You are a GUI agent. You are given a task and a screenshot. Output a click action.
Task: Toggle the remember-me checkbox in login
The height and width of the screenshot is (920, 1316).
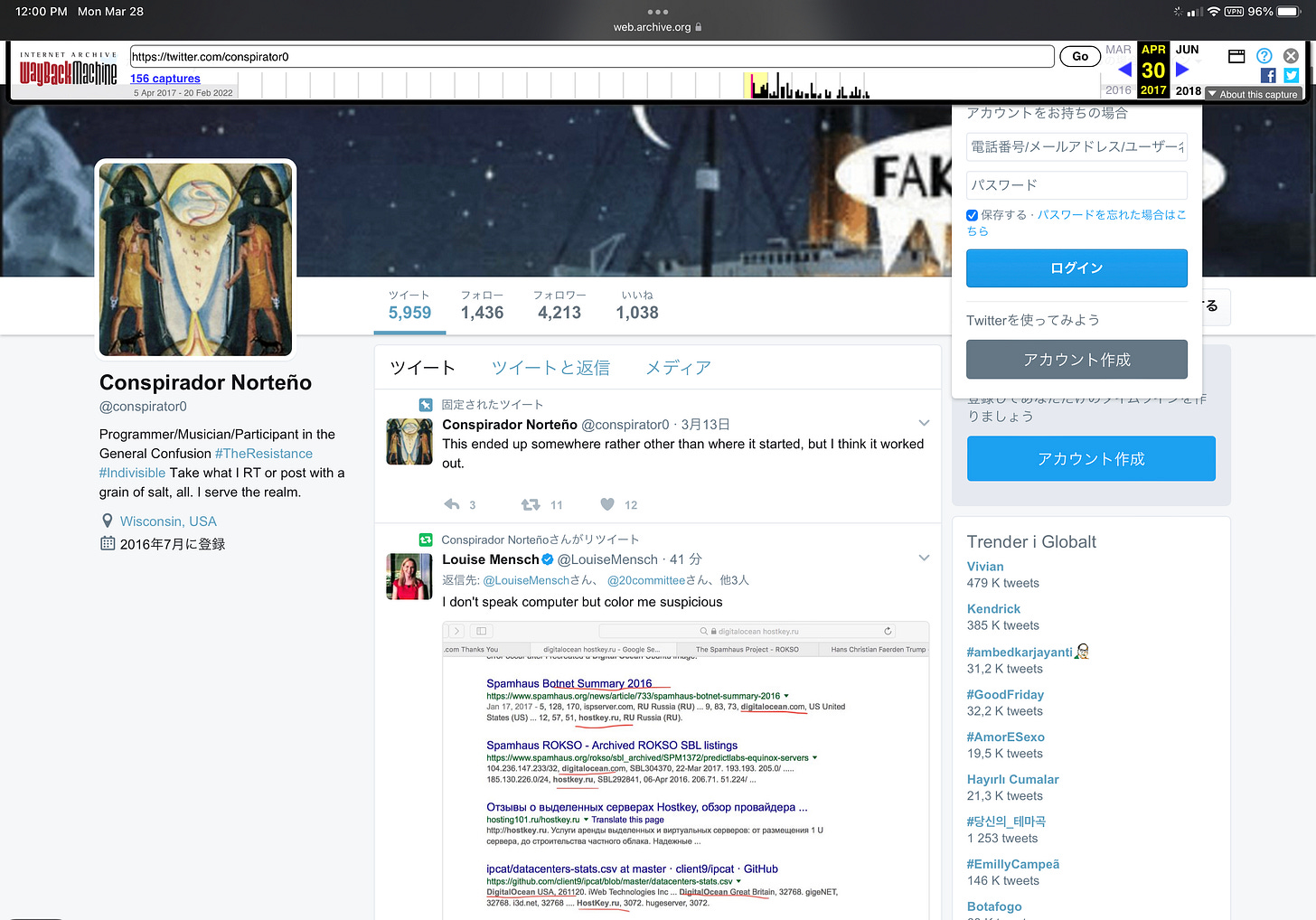[972, 215]
